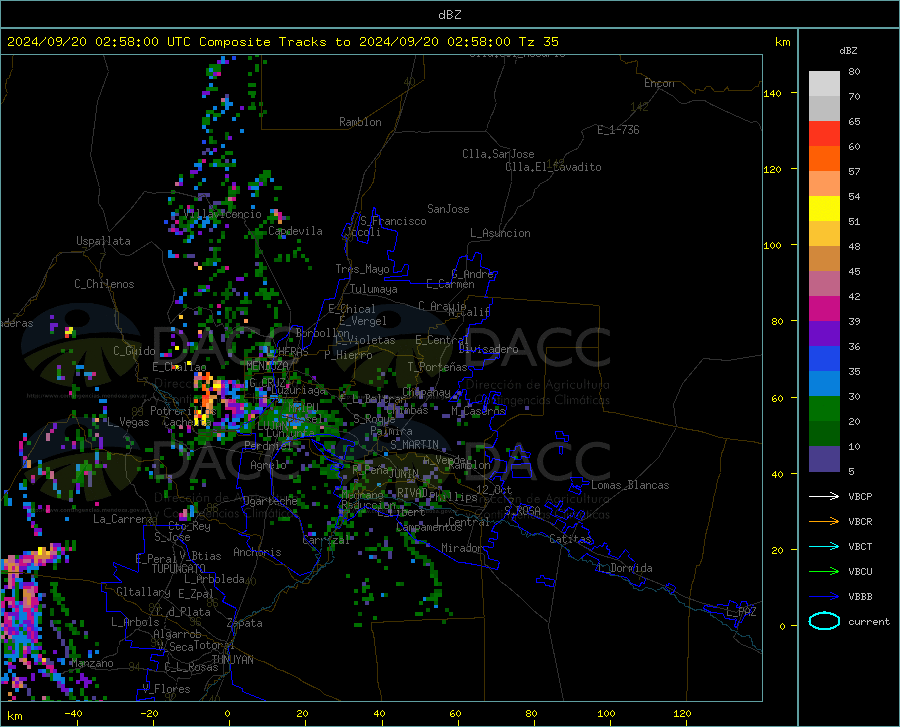Click the 'Mirador' place label
This screenshot has height=727, width=900.
pyautogui.click(x=462, y=548)
